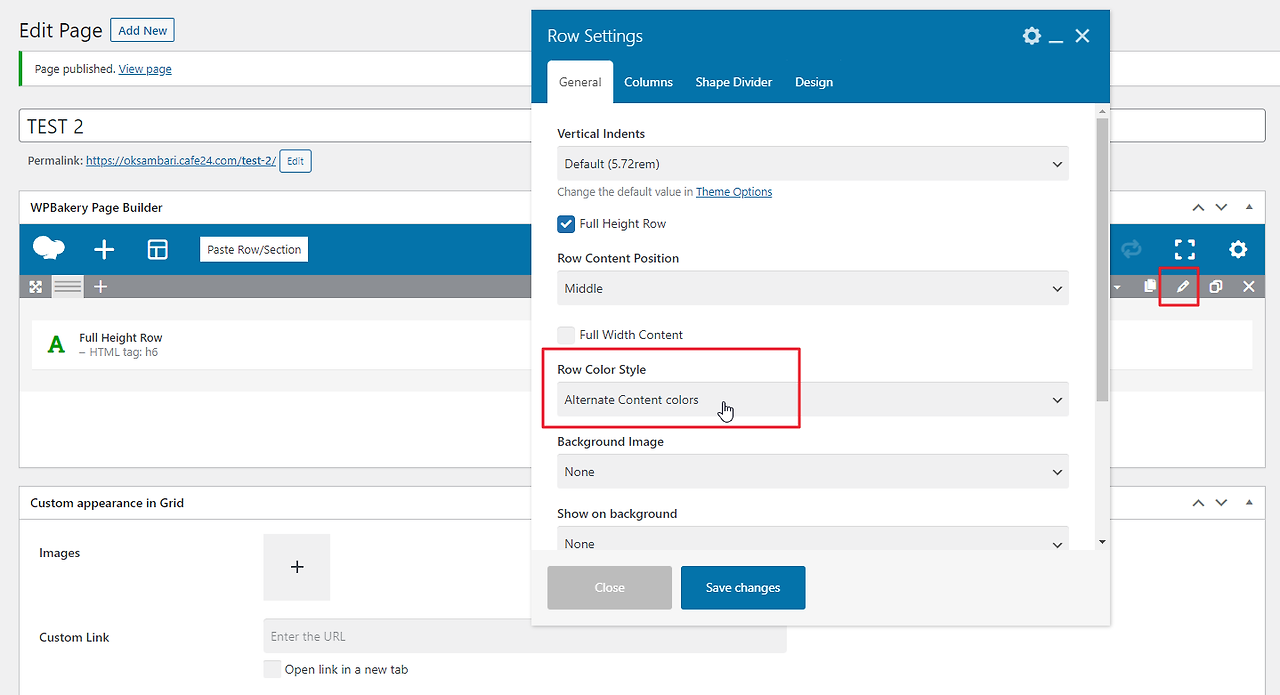Viewport: 1280px width, 695px height.
Task: Click the Row Settings scrollbar thumb
Action: point(1102,258)
